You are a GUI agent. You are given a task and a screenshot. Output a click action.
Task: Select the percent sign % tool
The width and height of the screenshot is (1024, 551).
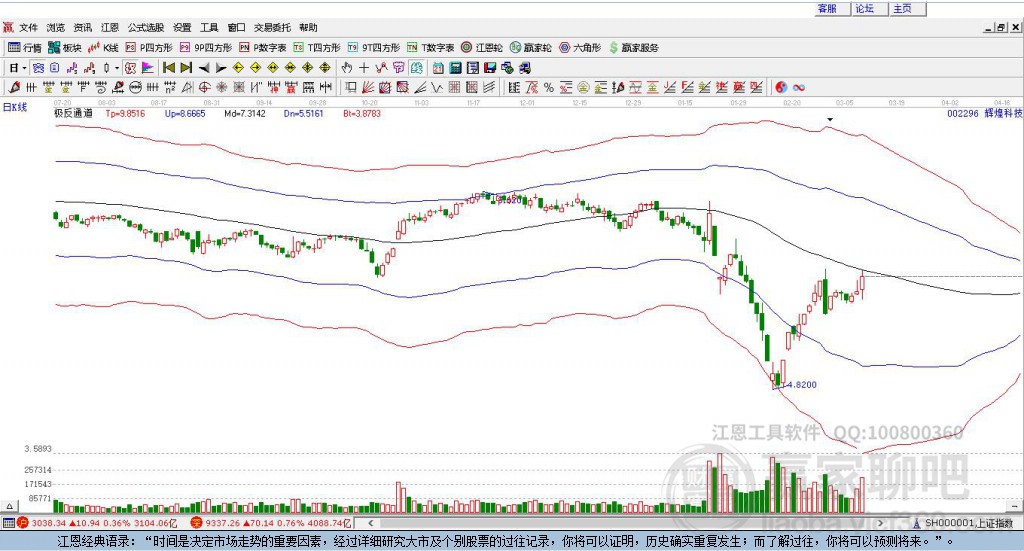click(x=549, y=87)
